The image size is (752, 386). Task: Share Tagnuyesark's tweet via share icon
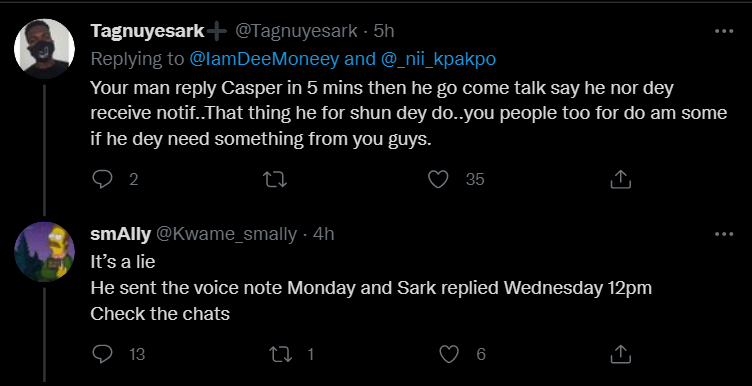tap(620, 179)
